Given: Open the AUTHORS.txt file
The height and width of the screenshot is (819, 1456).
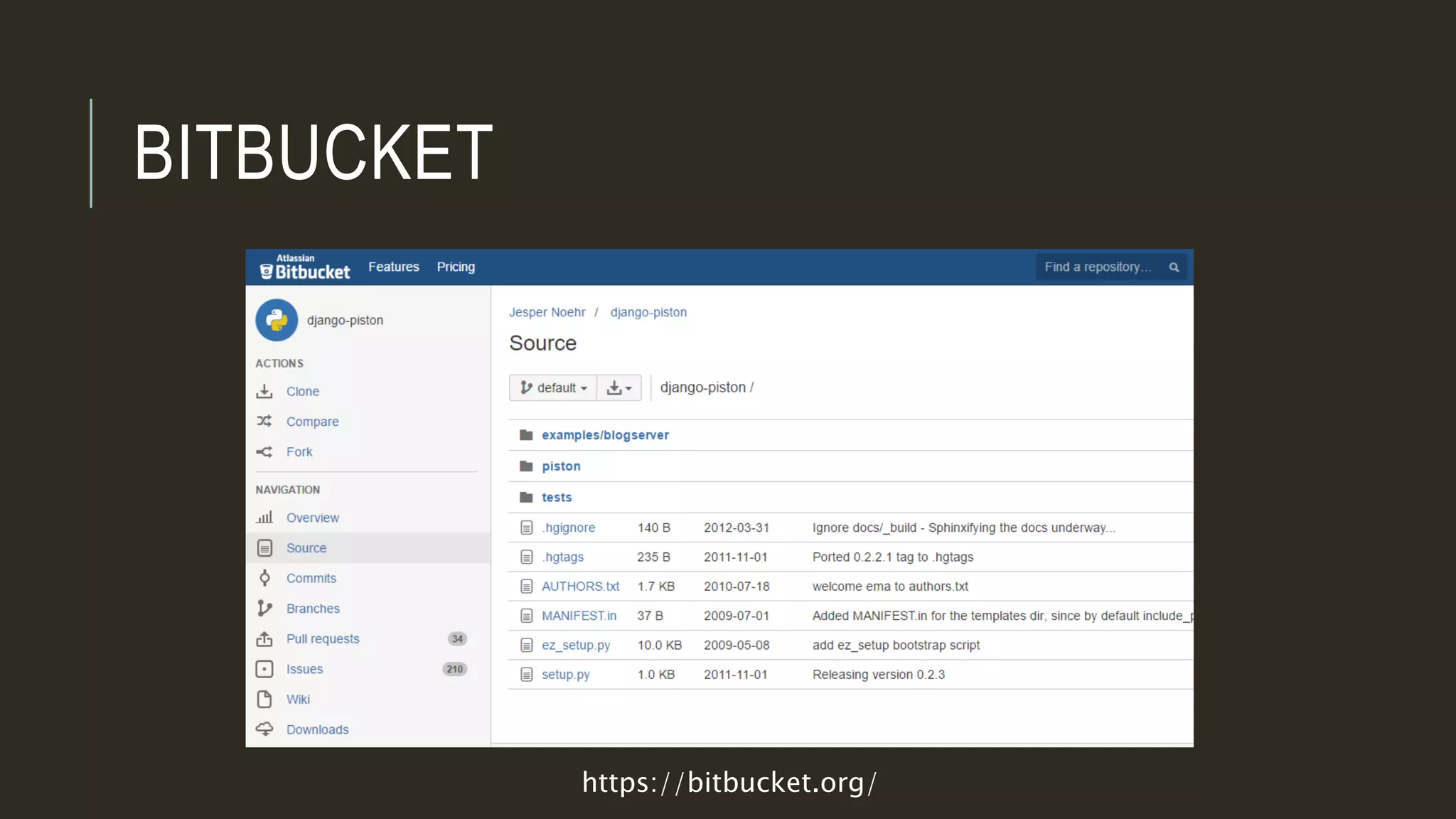Looking at the screenshot, I should click(x=581, y=587).
